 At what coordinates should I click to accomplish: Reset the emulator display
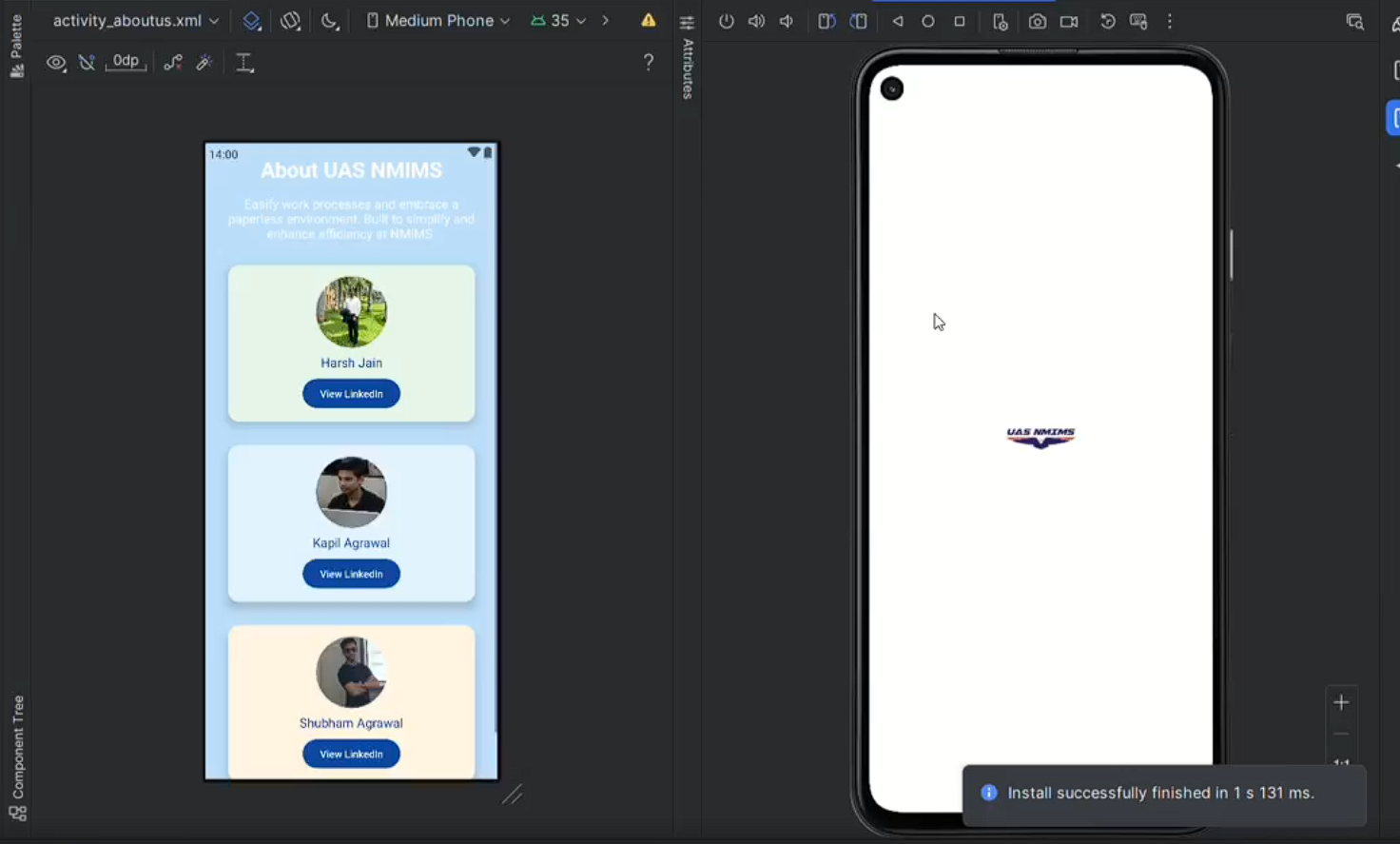[1108, 21]
